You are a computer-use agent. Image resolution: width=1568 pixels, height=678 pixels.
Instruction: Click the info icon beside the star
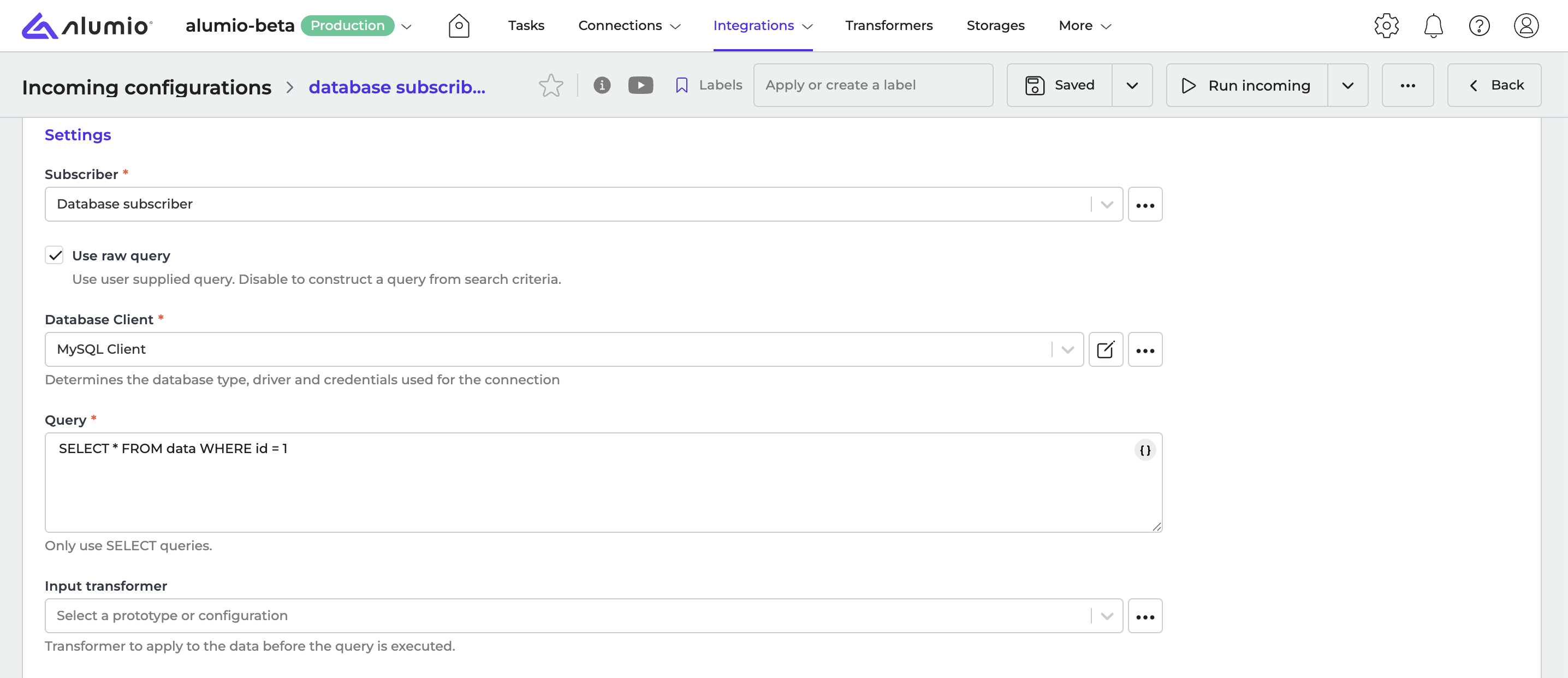coord(602,85)
